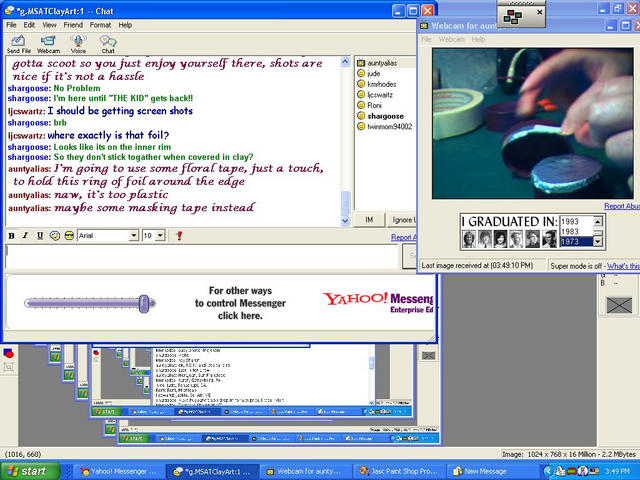Click the start button
Viewport: 640px width, 480px height.
coord(30,471)
